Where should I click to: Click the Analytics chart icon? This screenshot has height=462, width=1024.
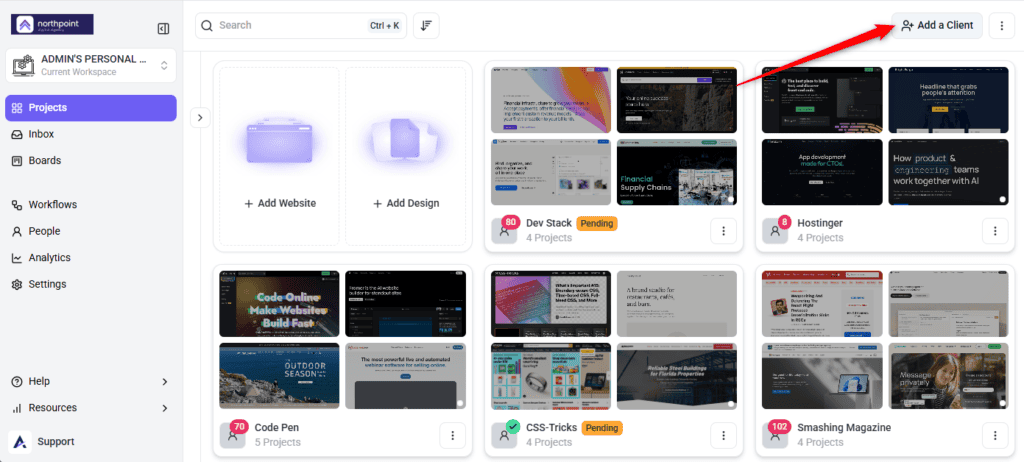(18, 258)
